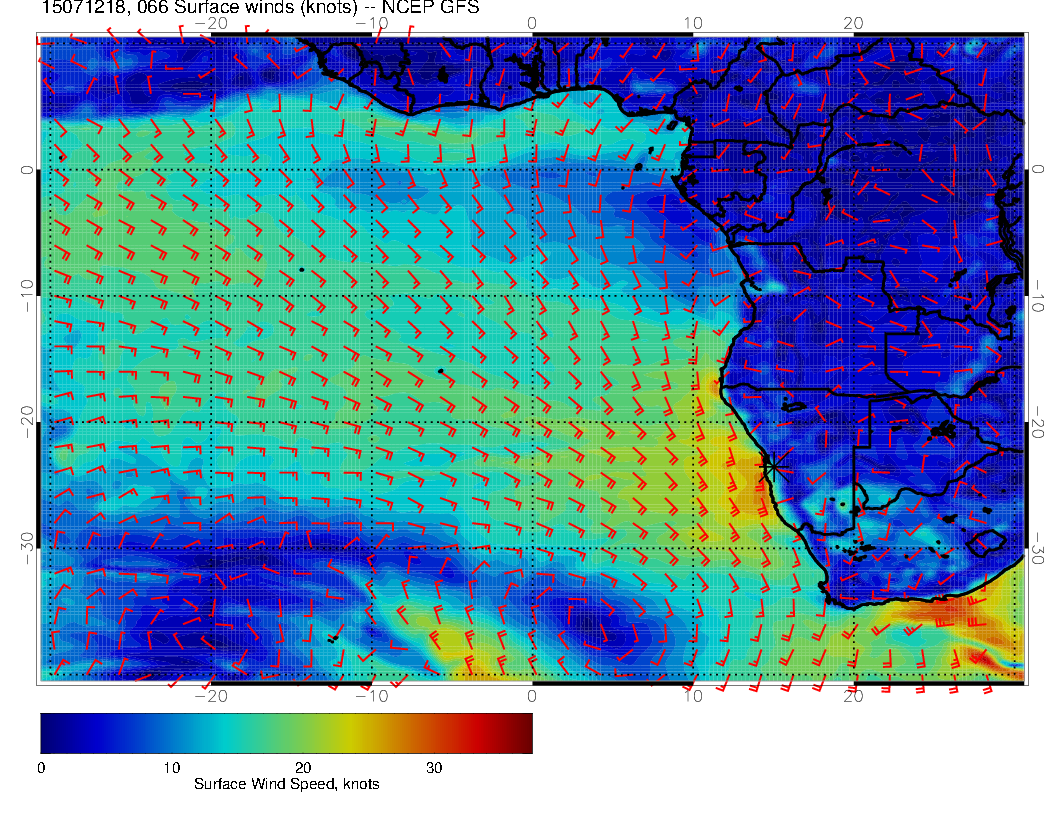1056x816 pixels.
Task: Click the '-20' latitude label on right axis
Action: (x=1038, y=422)
